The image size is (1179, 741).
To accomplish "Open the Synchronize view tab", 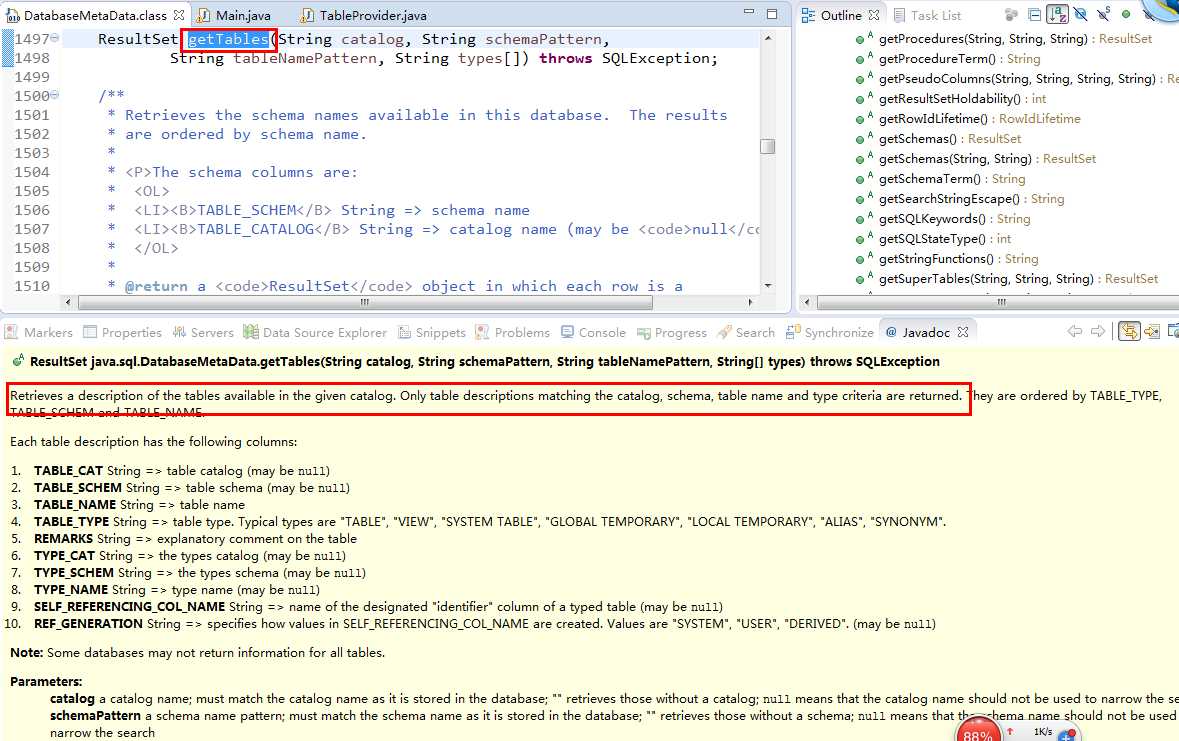I will (x=829, y=333).
